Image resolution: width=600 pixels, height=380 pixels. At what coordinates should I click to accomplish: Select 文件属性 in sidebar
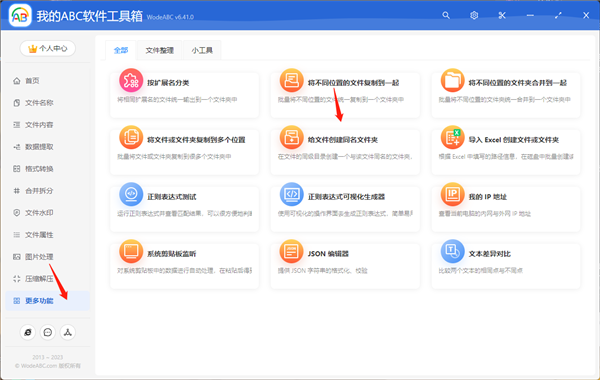point(47,235)
